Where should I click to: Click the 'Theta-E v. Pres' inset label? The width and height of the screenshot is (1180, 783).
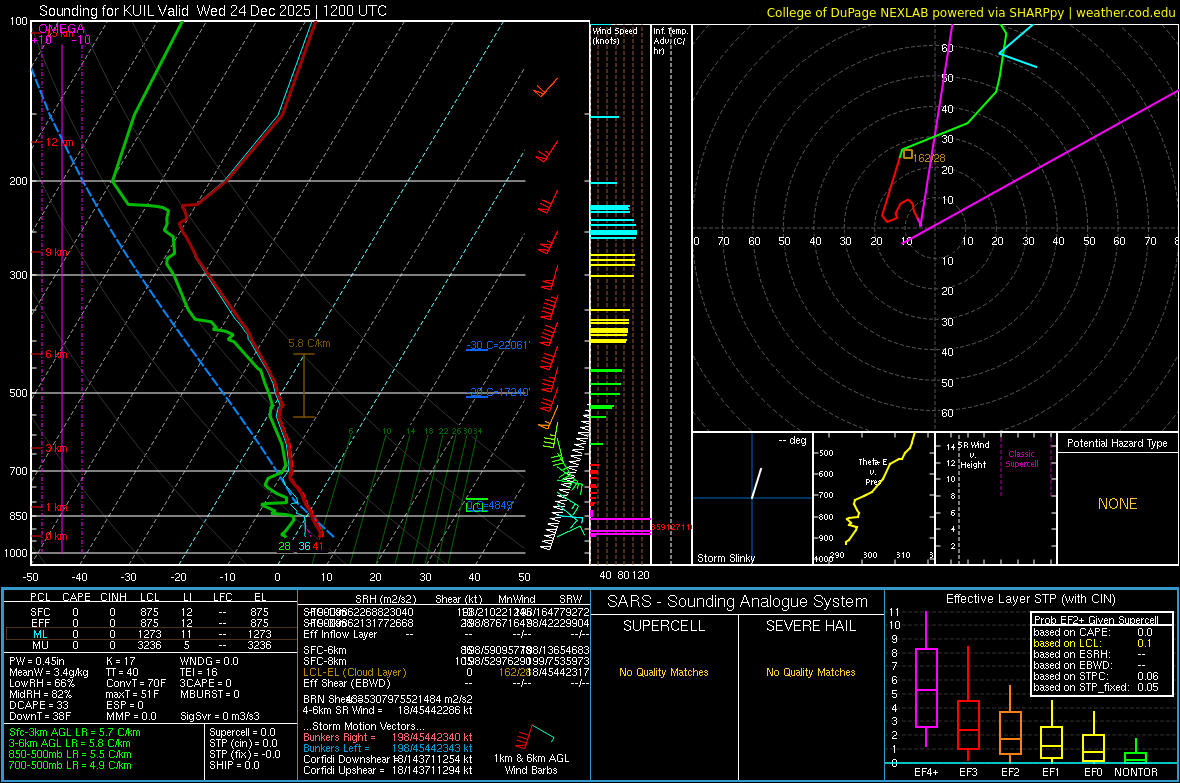[872, 471]
